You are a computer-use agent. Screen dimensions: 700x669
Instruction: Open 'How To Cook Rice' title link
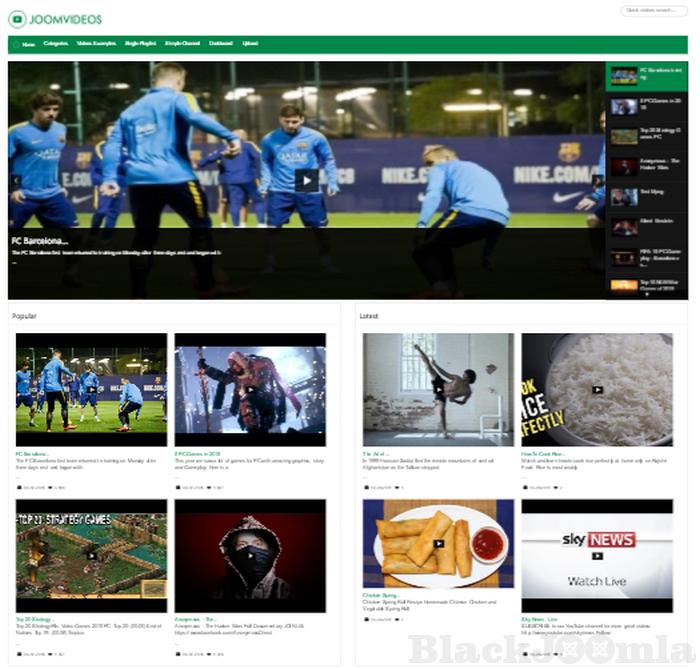(544, 453)
